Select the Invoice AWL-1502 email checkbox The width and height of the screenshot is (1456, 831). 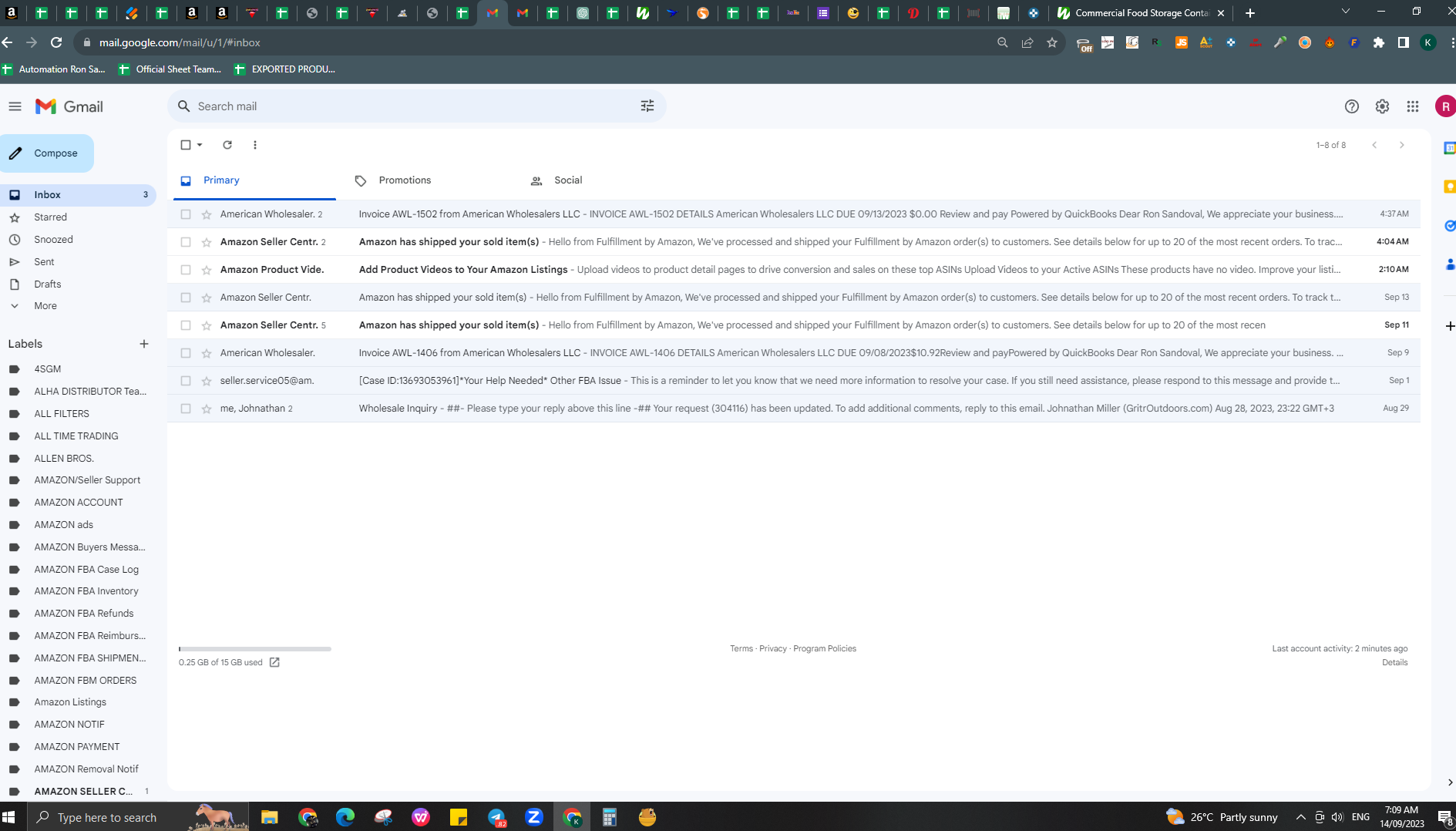(186, 214)
